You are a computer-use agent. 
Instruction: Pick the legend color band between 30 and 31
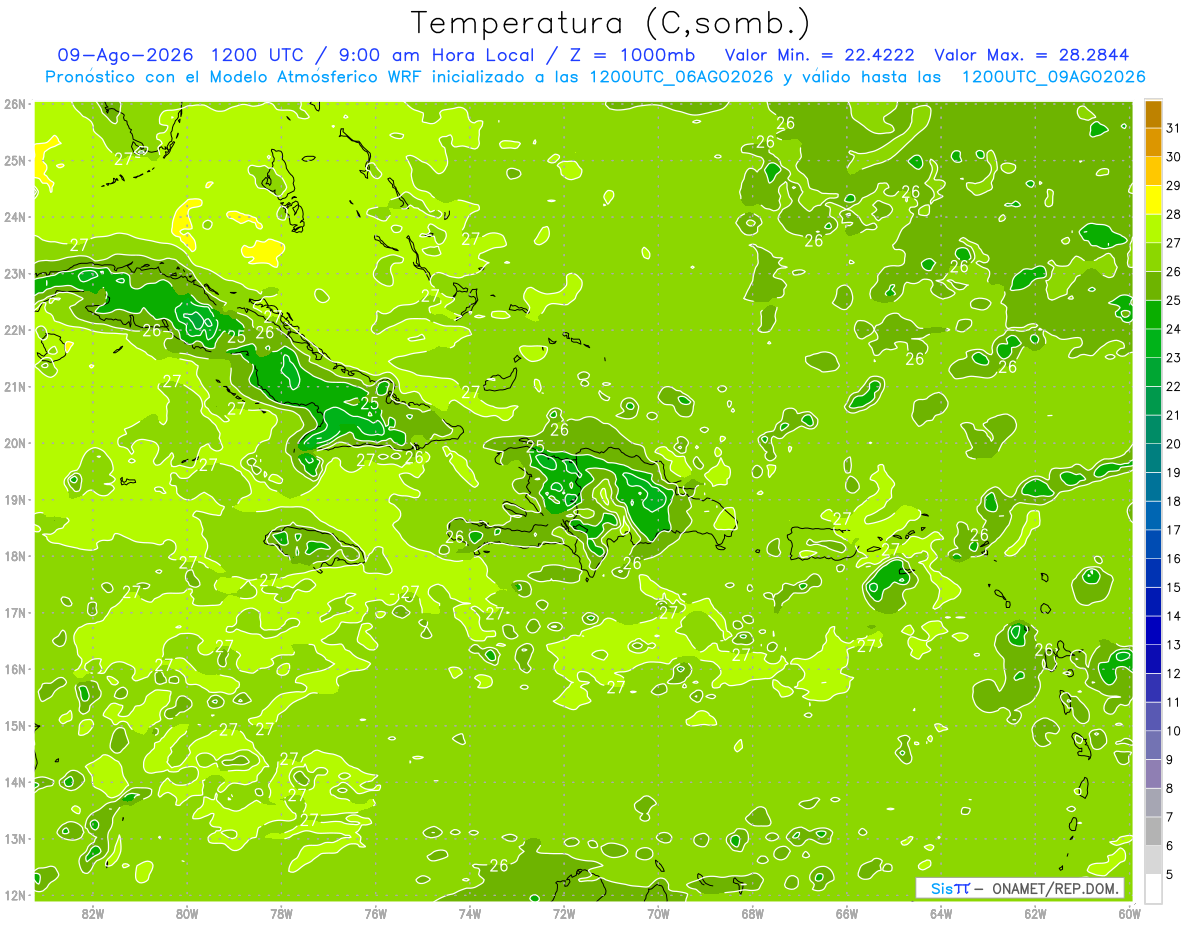(x=1153, y=143)
